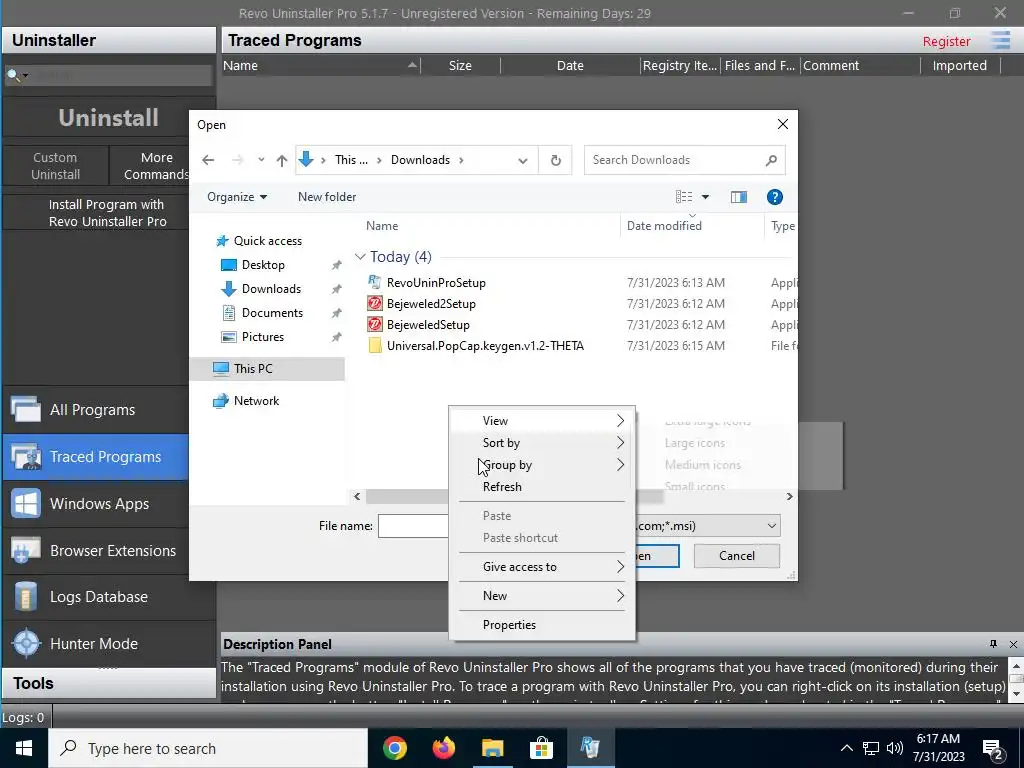Open the volume control

[895, 748]
